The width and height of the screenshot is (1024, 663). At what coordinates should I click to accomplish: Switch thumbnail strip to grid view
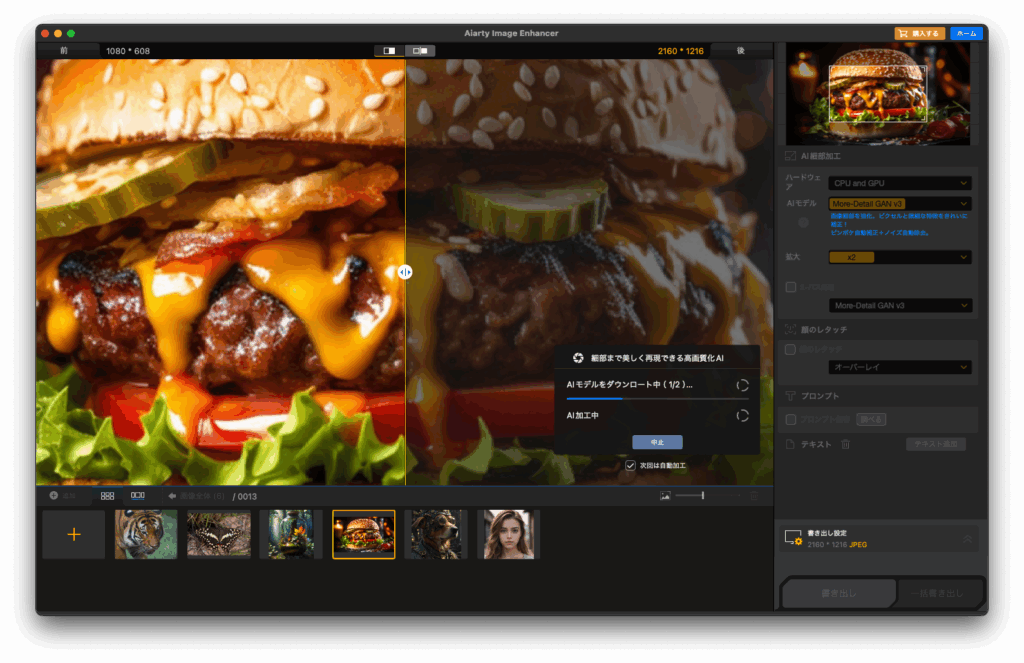(107, 495)
